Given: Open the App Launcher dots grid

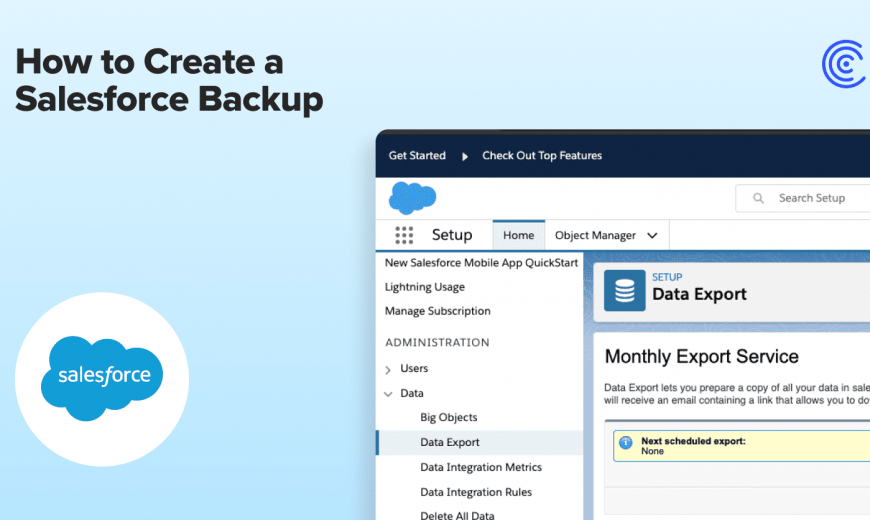Looking at the screenshot, I should pyautogui.click(x=404, y=235).
